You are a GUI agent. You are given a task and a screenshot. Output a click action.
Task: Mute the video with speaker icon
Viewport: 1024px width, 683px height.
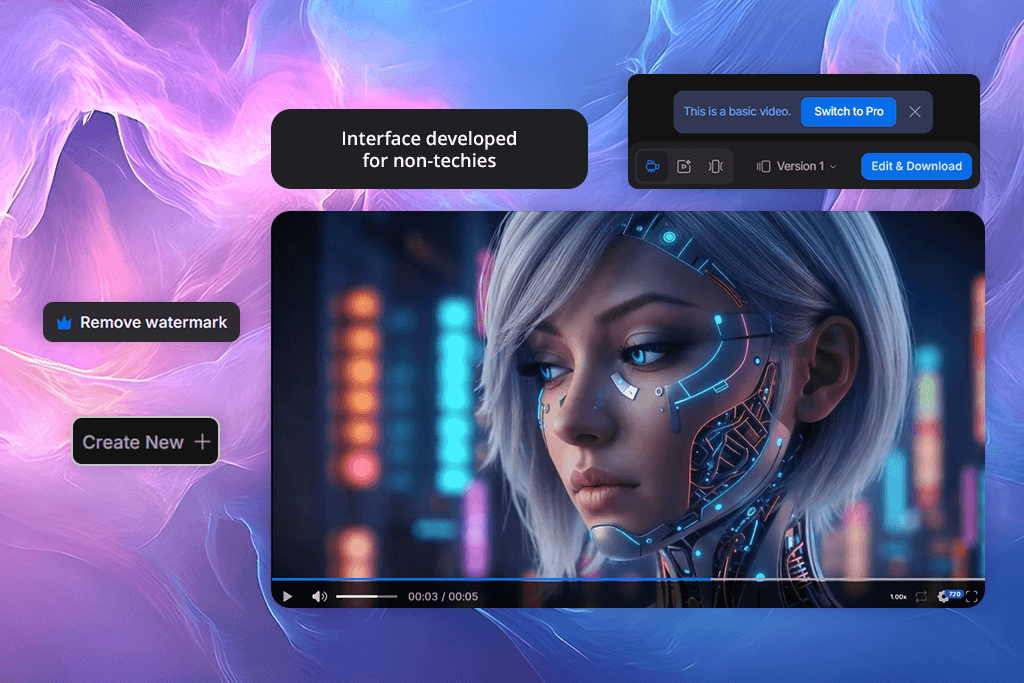[x=319, y=596]
